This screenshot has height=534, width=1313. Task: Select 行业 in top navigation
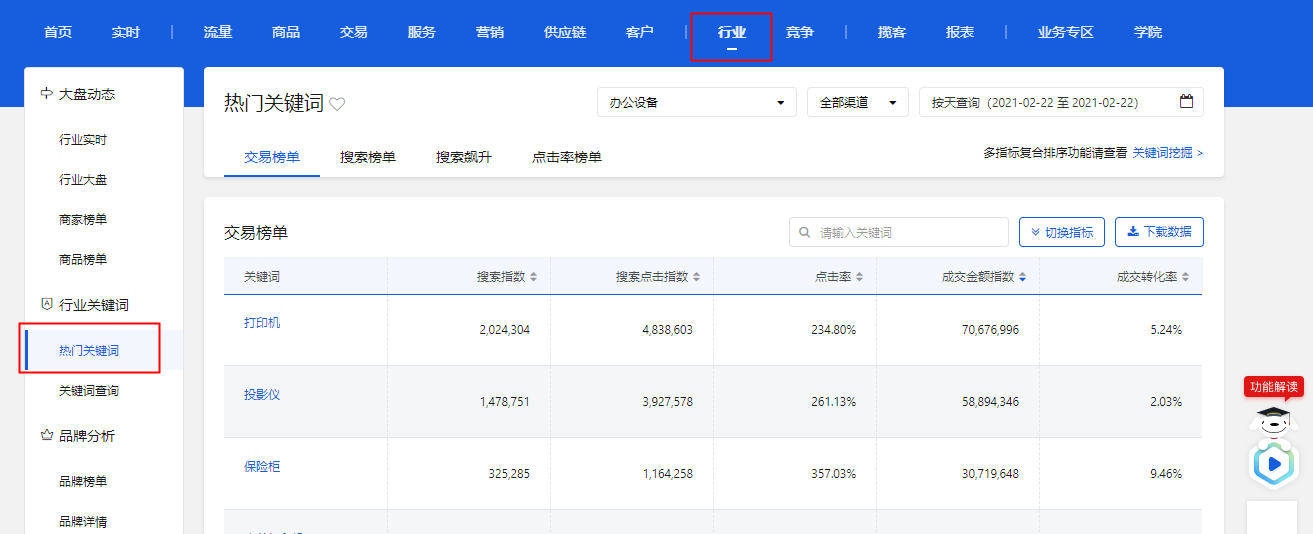tap(732, 32)
